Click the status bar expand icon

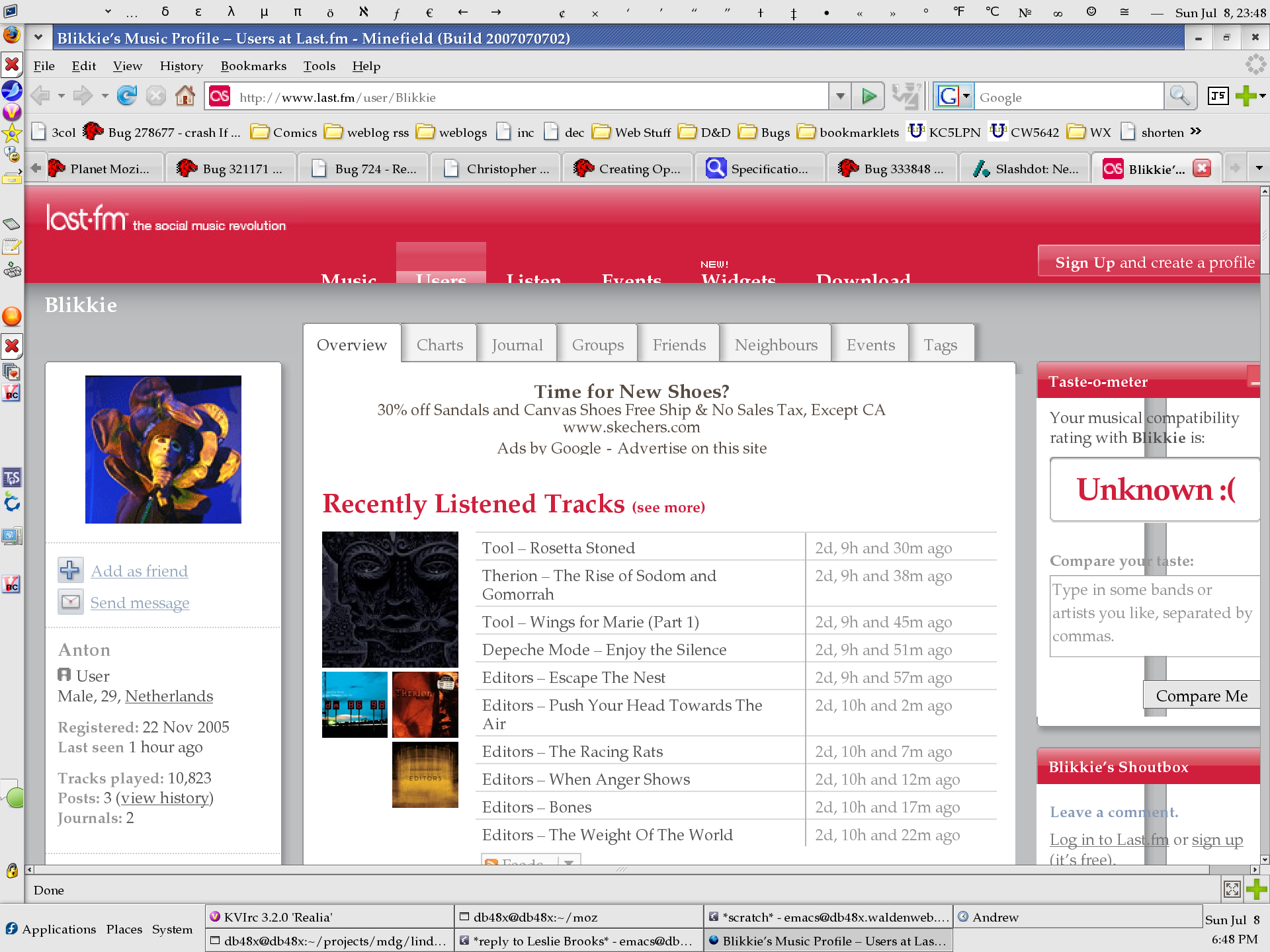[x=1232, y=890]
